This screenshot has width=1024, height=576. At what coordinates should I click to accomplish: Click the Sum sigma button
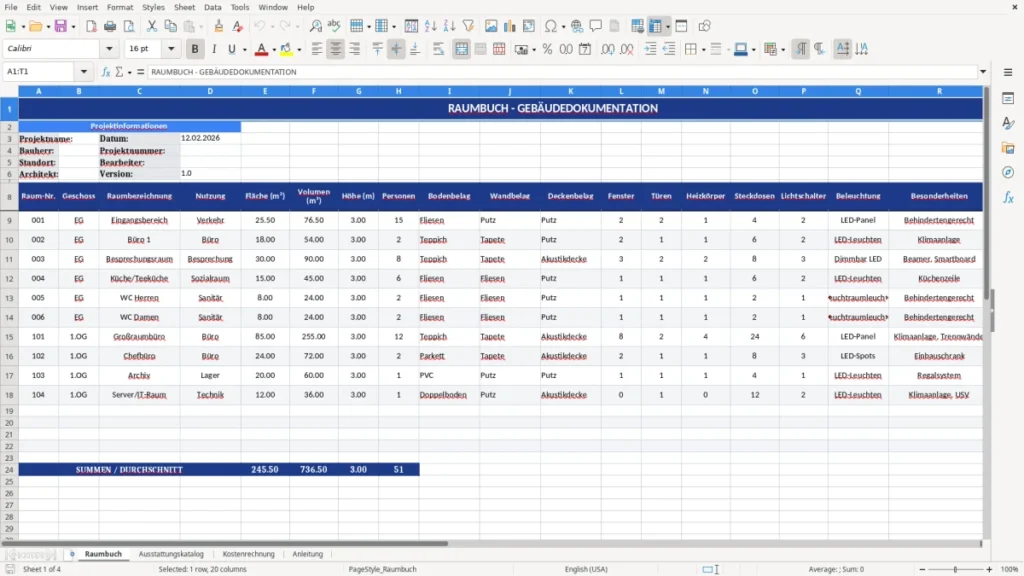click(119, 72)
